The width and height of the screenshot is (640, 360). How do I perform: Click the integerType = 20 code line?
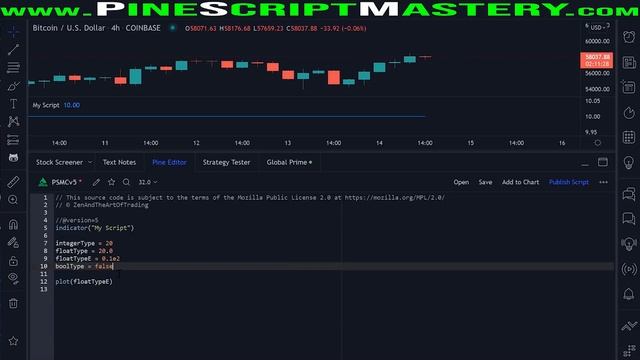point(84,243)
